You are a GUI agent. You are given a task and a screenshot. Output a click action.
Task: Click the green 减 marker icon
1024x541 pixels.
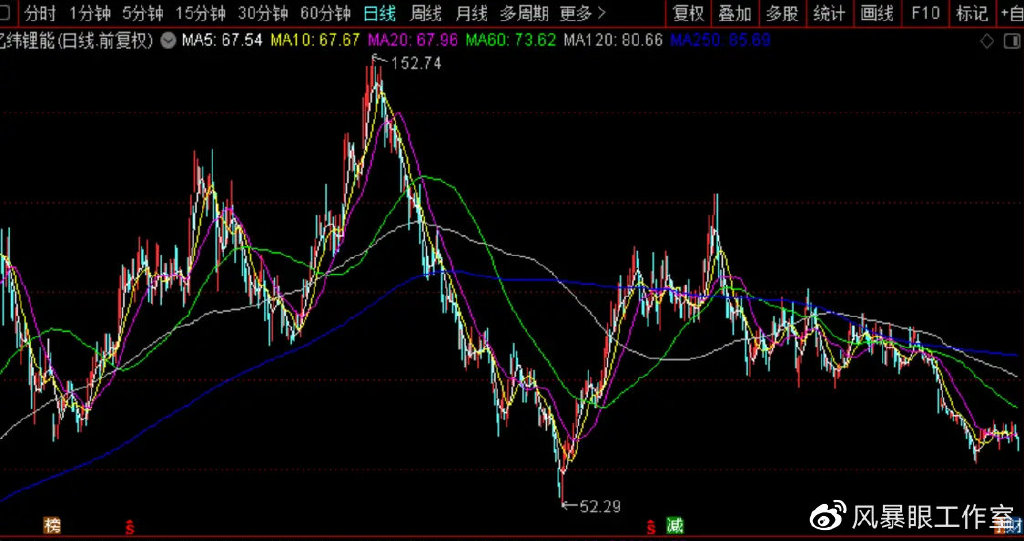[675, 524]
